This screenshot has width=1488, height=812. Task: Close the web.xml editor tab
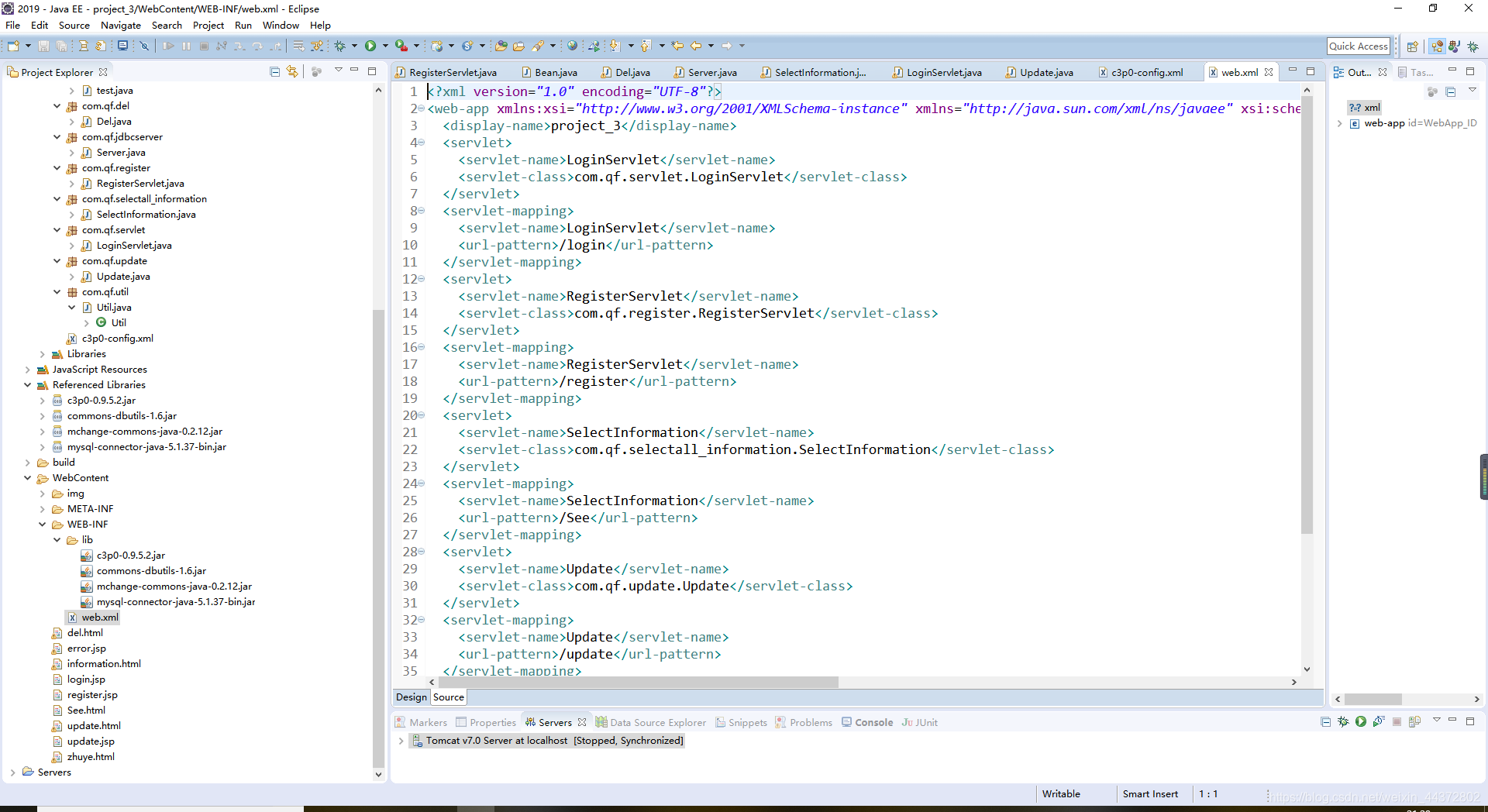1269,72
